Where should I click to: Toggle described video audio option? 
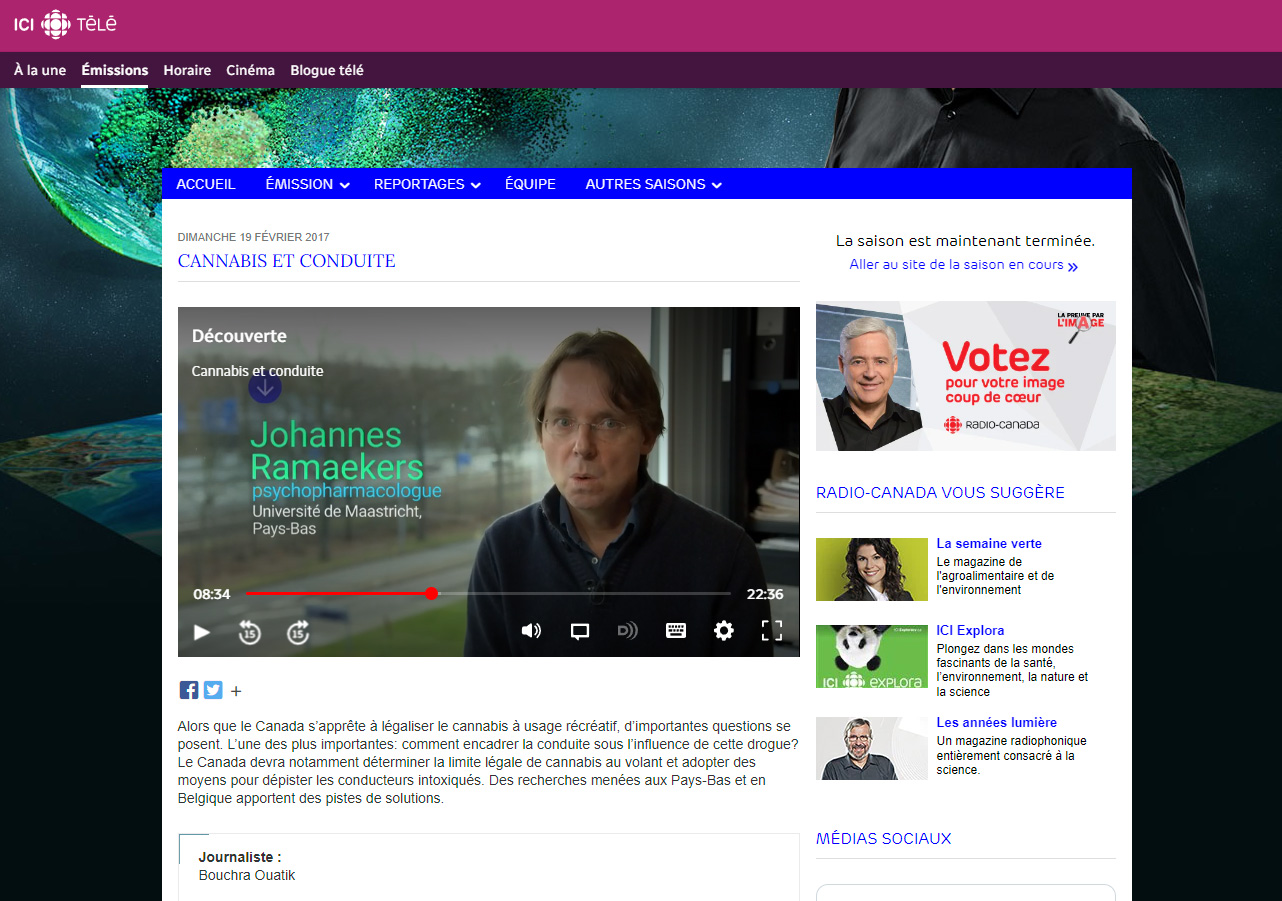[627, 631]
